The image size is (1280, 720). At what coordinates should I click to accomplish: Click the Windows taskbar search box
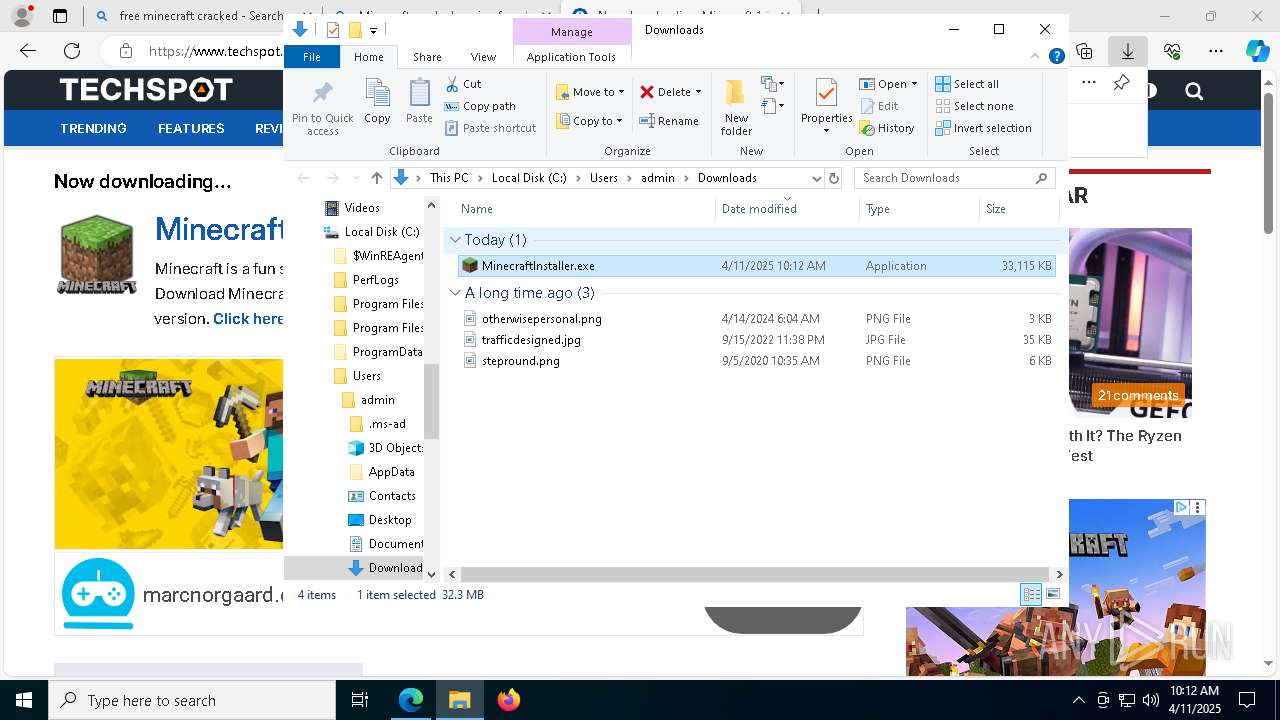[192, 700]
